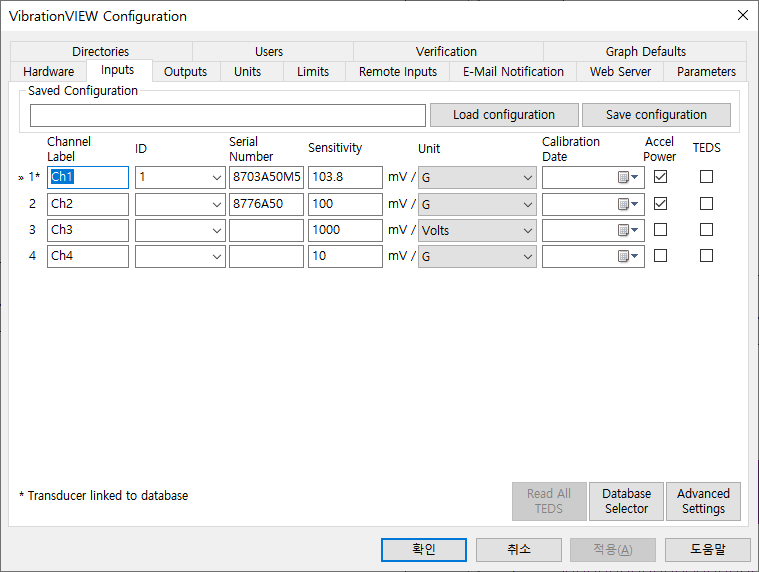The width and height of the screenshot is (759, 572).
Task: Open help with the 도움말 button
Action: pyautogui.click(x=707, y=550)
